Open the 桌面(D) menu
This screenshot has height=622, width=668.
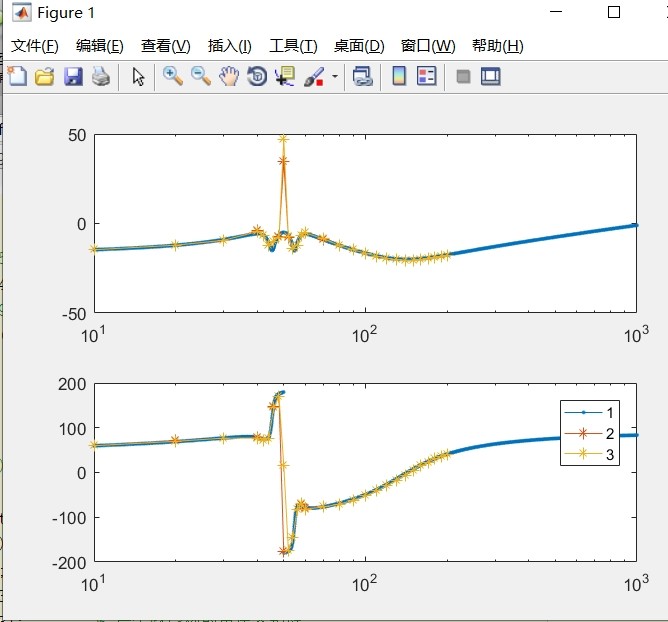(x=359, y=46)
